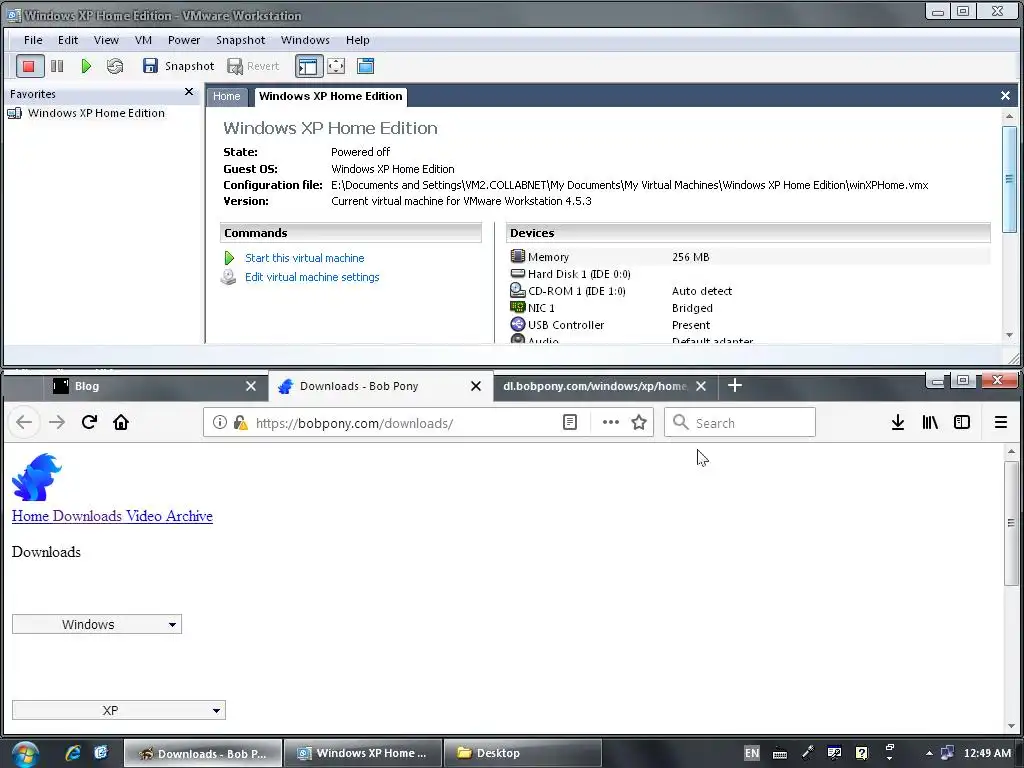
Task: Click Start this virtual machine link
Action: [304, 258]
